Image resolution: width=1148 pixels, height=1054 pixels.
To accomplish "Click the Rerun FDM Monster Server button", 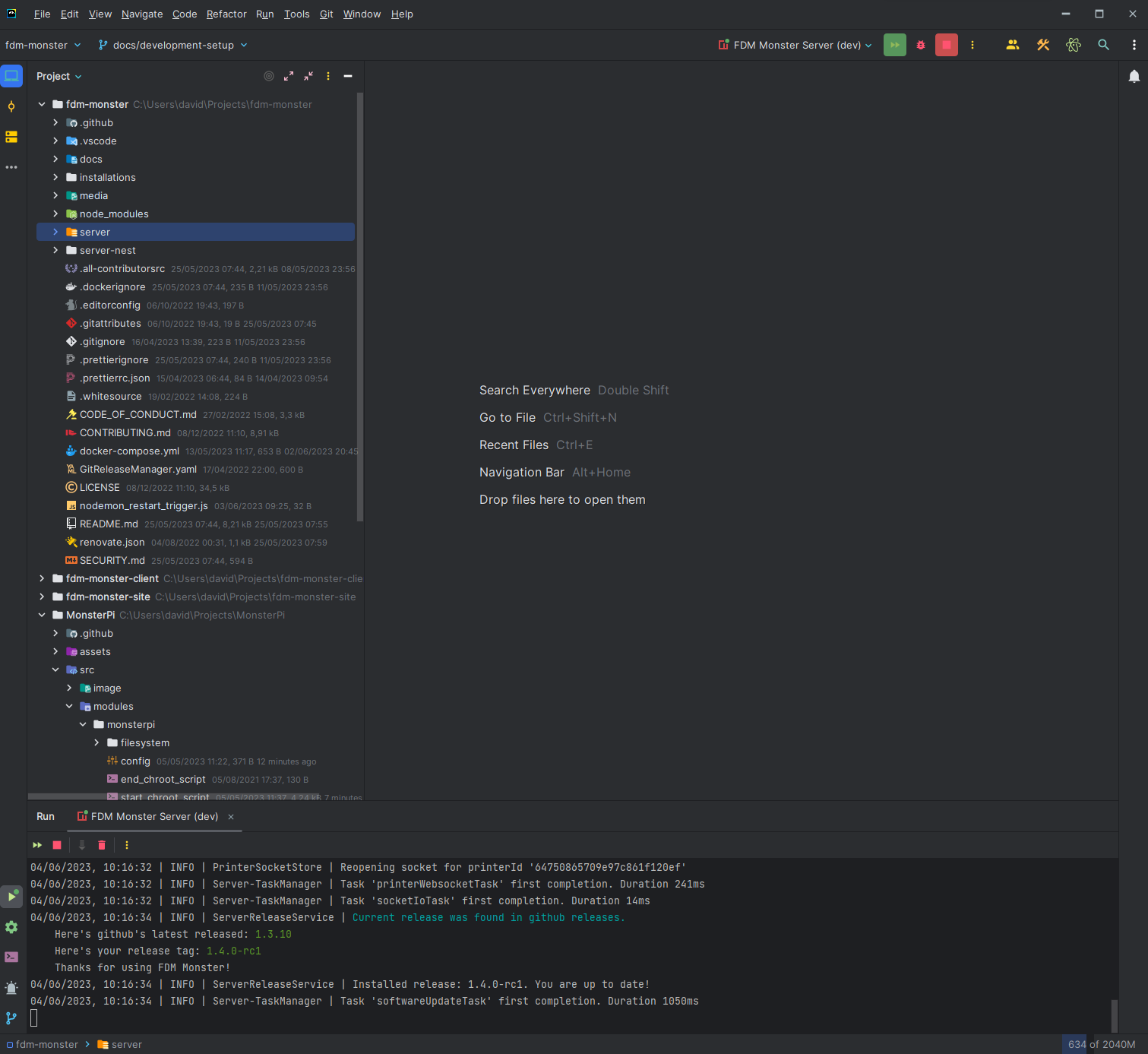I will pyautogui.click(x=894, y=45).
